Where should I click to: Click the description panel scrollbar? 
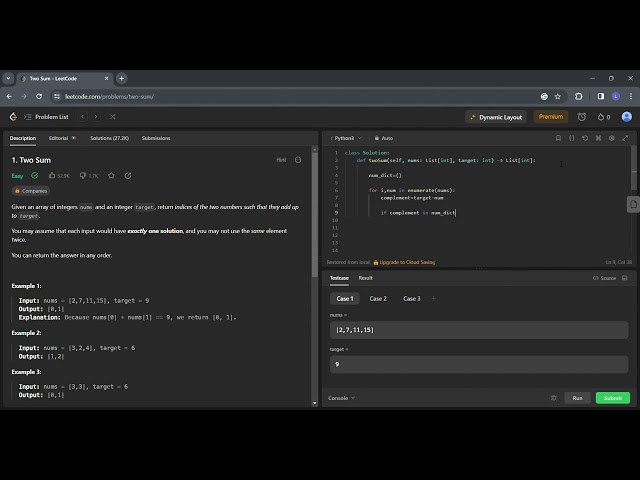point(314,215)
